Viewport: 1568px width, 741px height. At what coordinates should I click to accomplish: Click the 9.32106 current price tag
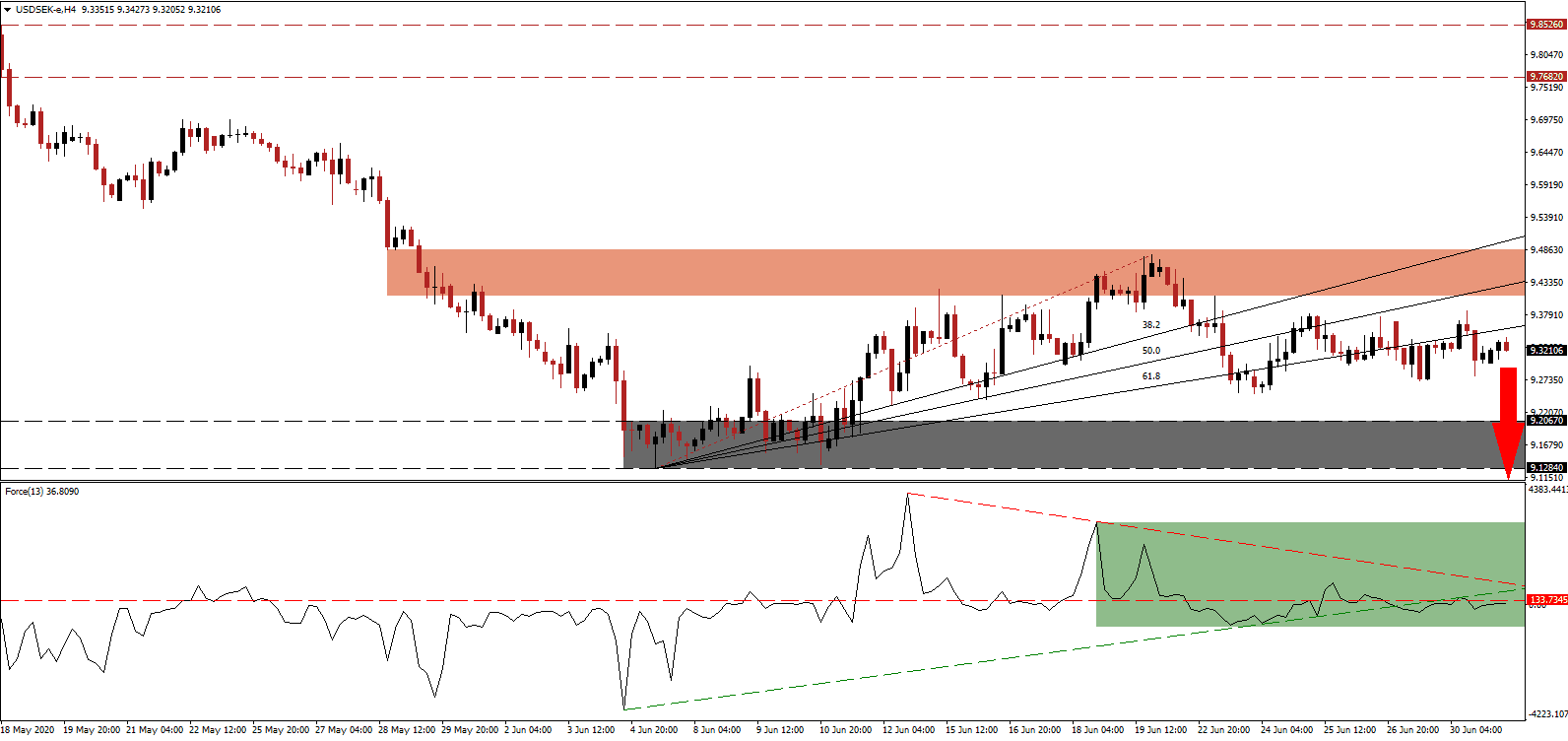[x=1545, y=350]
